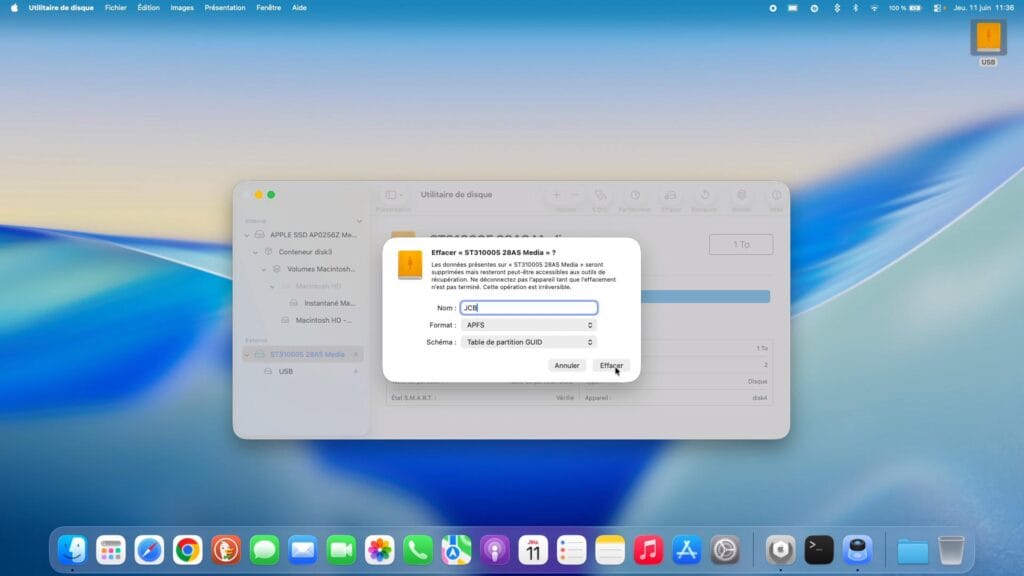Image resolution: width=1024 pixels, height=576 pixels.
Task: Click the add volume plus toolbar icon
Action: coord(556,195)
